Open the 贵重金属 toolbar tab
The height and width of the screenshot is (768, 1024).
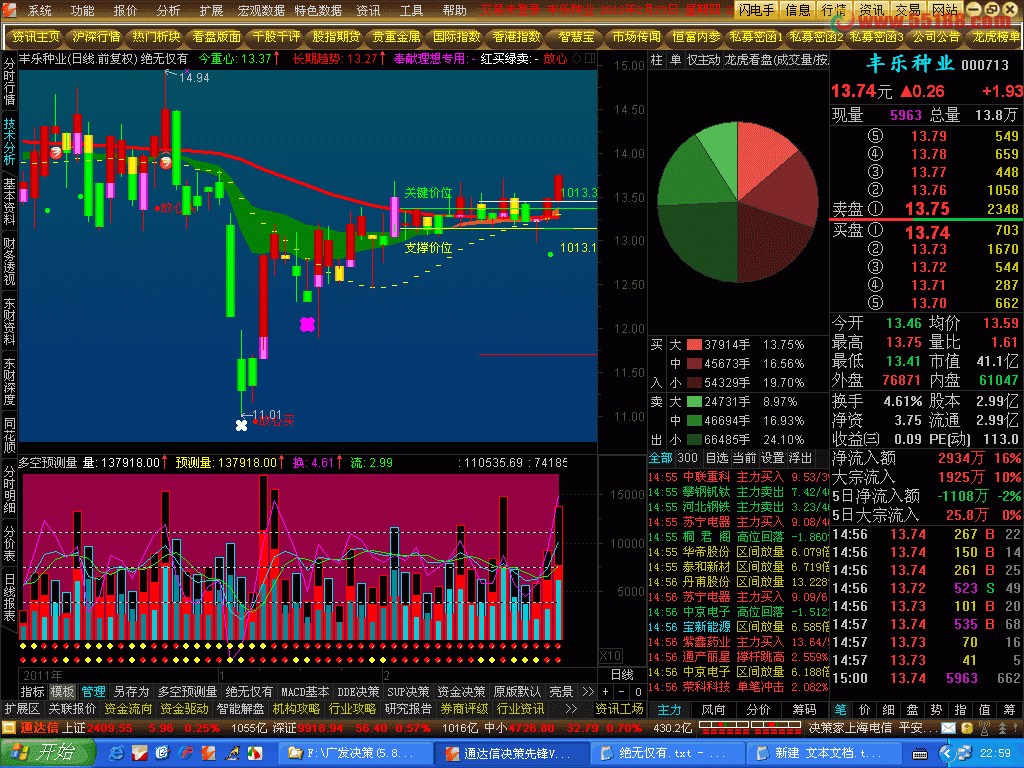click(x=396, y=37)
